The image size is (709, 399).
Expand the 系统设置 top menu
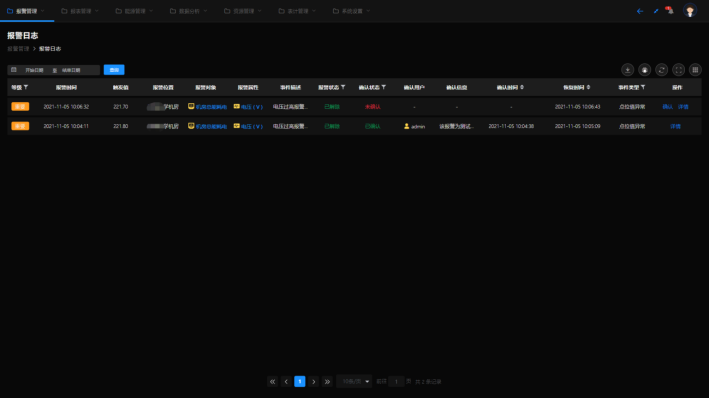coord(351,11)
